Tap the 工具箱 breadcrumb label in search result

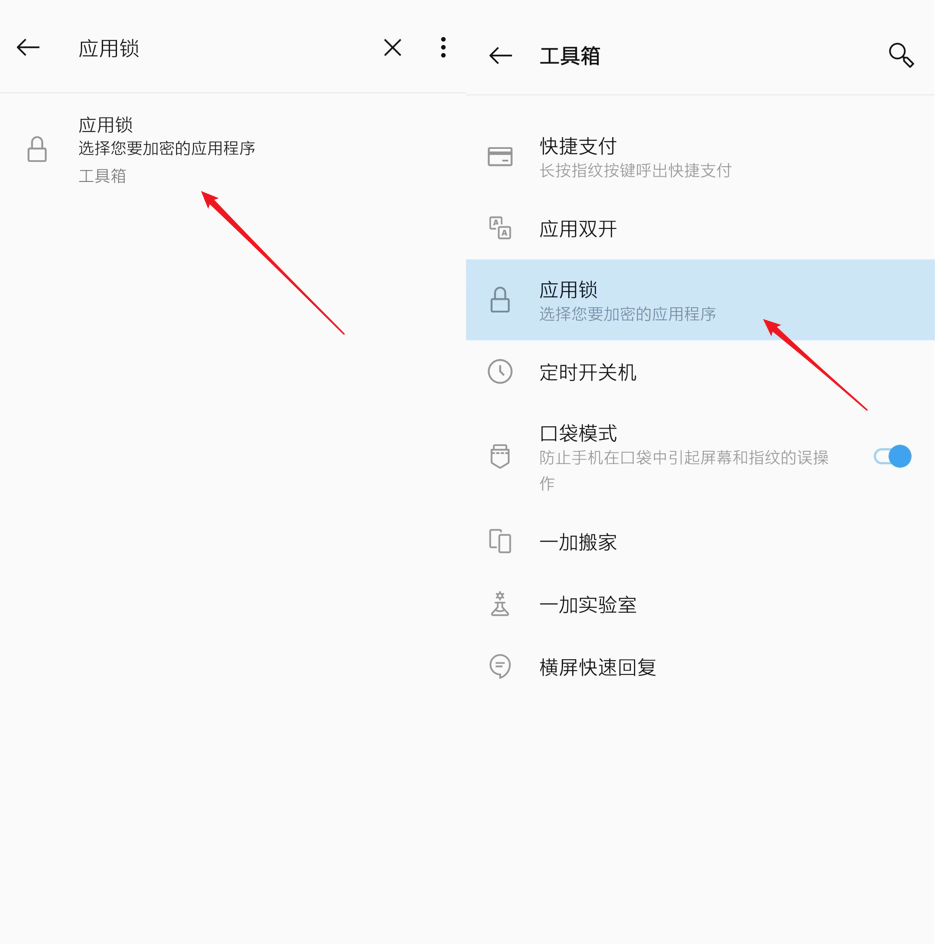pos(102,176)
